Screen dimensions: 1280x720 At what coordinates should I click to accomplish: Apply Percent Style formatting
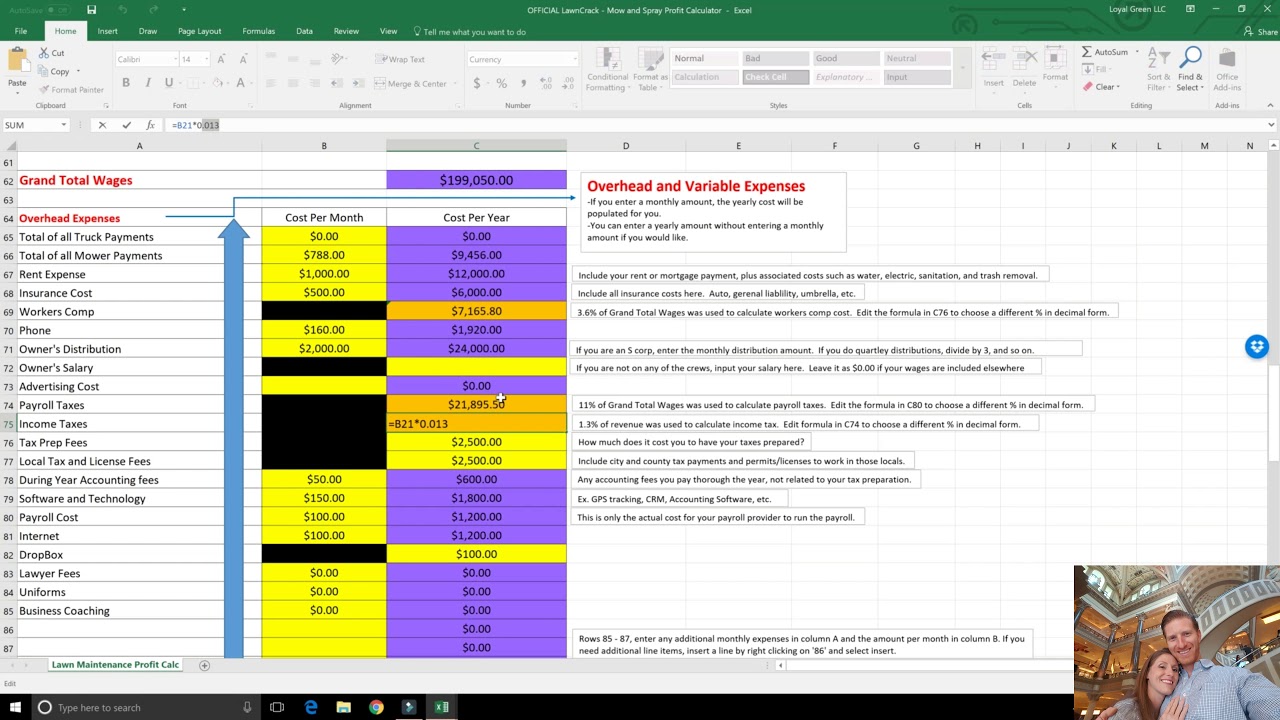pyautogui.click(x=501, y=83)
